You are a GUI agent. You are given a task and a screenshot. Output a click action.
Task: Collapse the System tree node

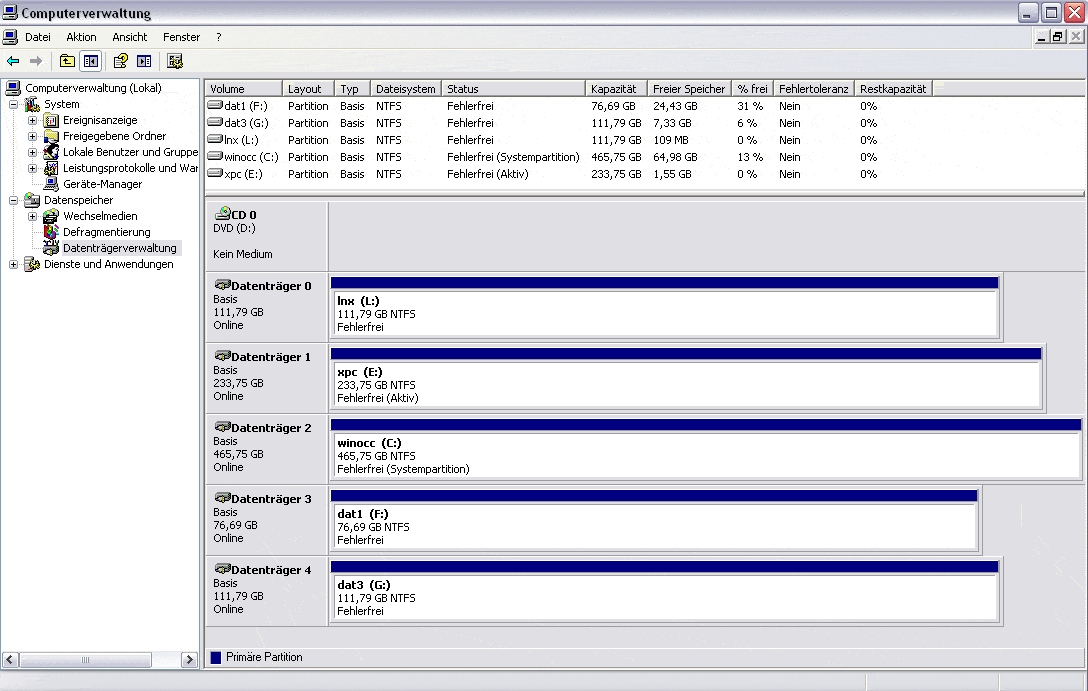[14, 104]
